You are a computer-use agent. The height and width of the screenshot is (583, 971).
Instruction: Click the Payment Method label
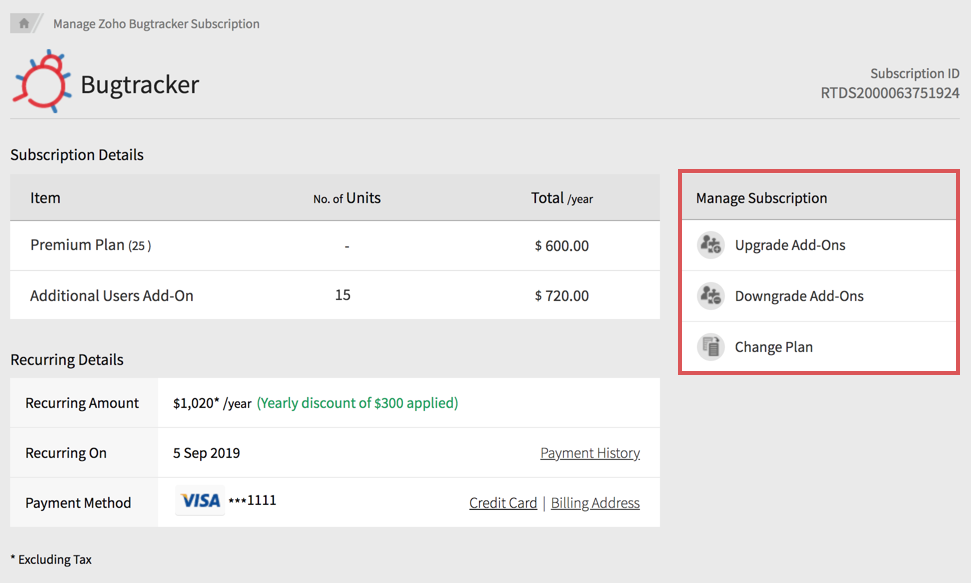[78, 503]
